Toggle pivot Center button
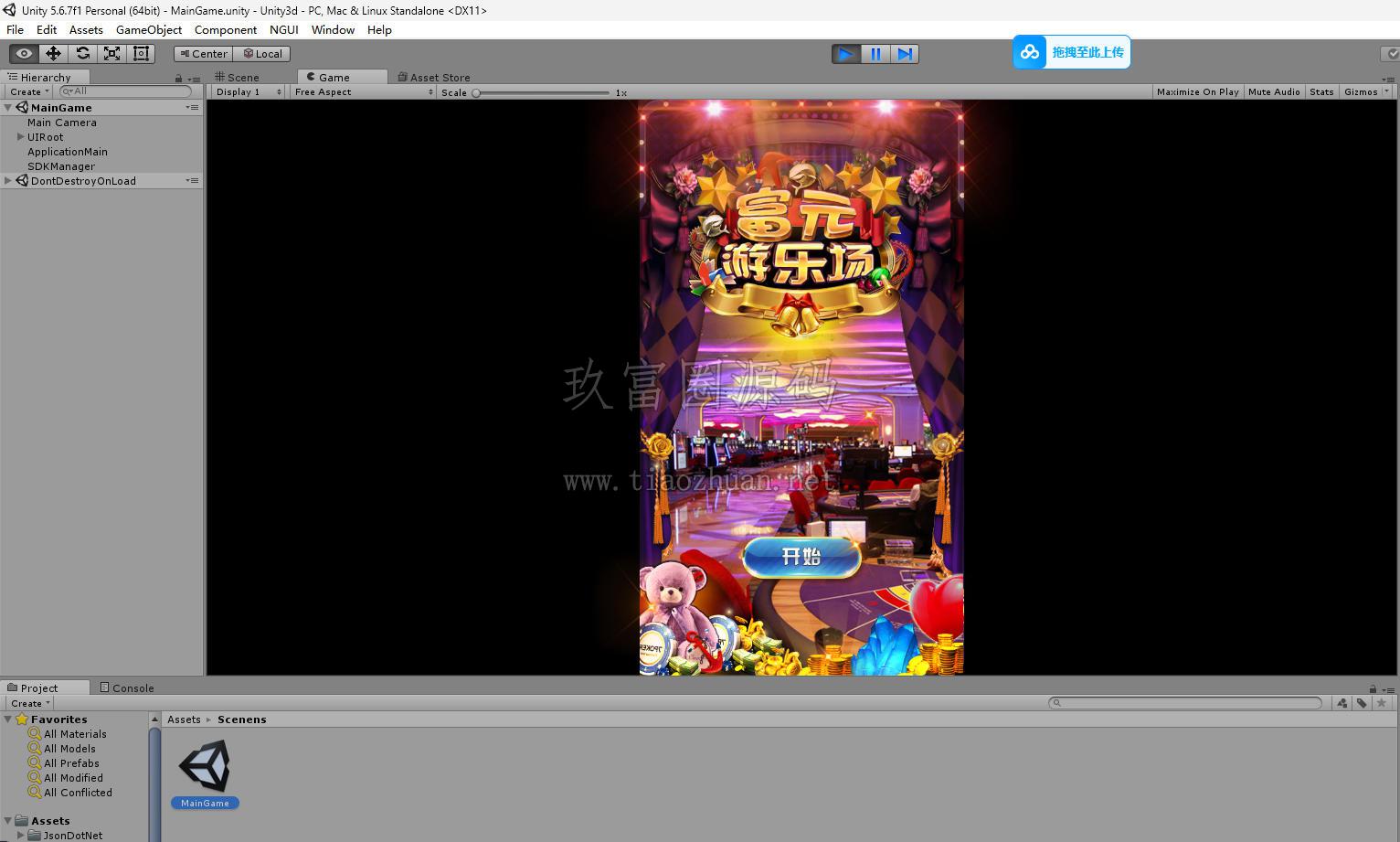 [204, 54]
